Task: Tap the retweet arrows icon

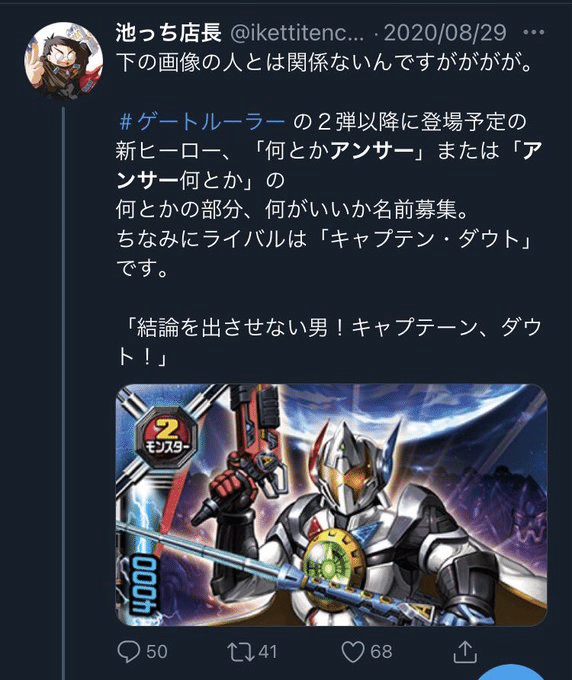Action: click(241, 651)
